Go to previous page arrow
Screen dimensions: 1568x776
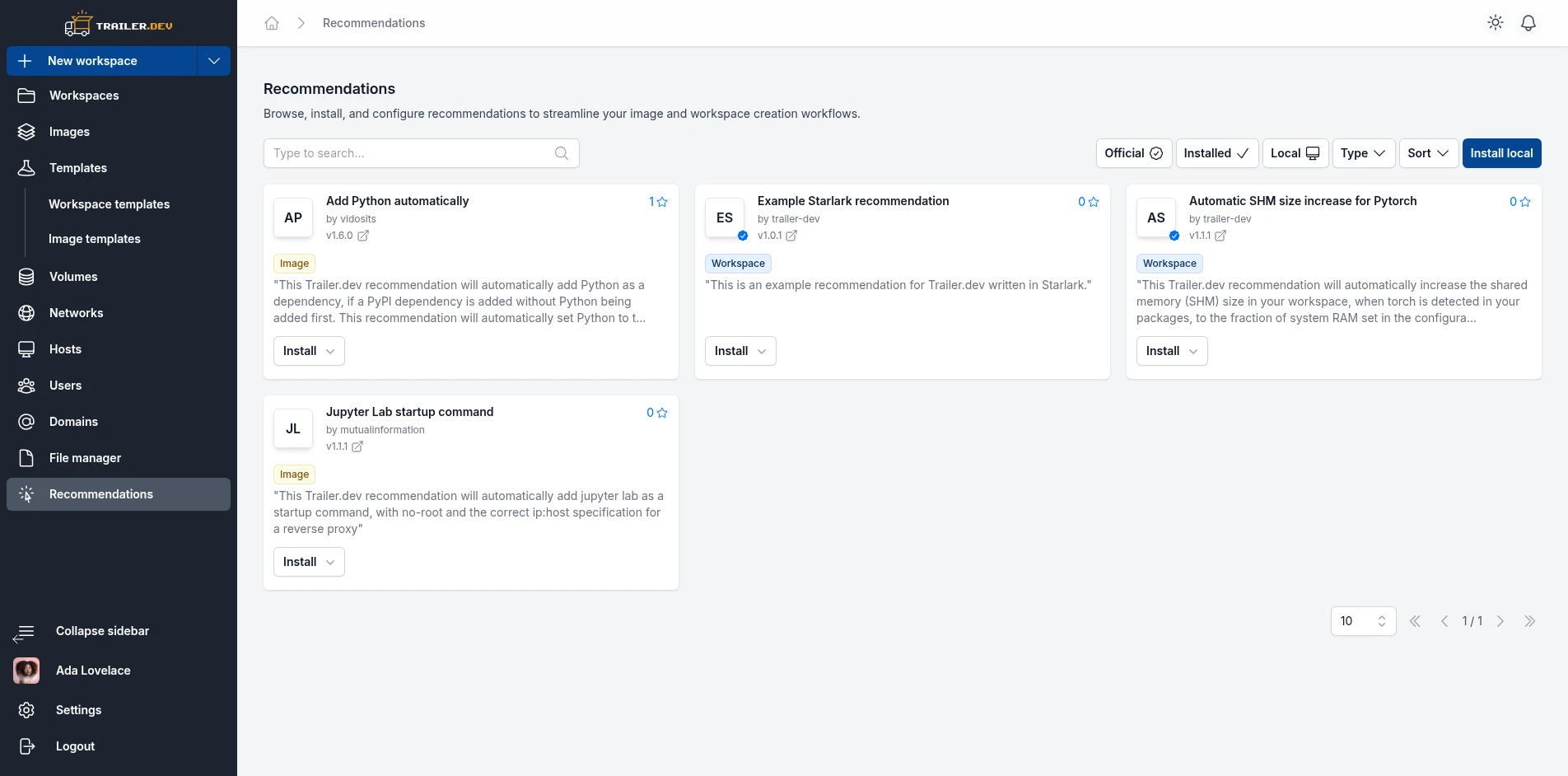click(x=1444, y=621)
